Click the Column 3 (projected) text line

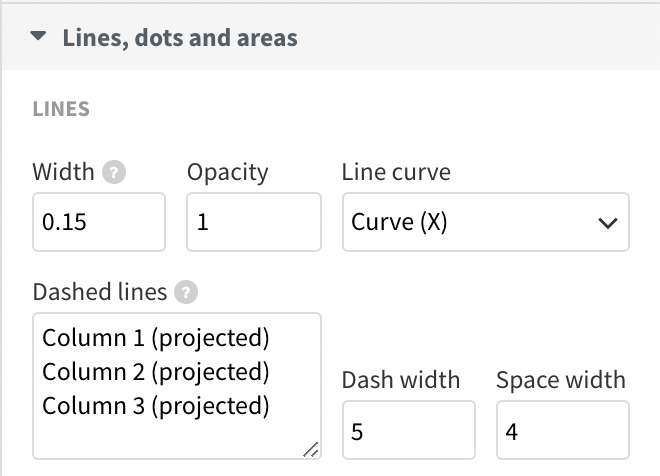156,406
